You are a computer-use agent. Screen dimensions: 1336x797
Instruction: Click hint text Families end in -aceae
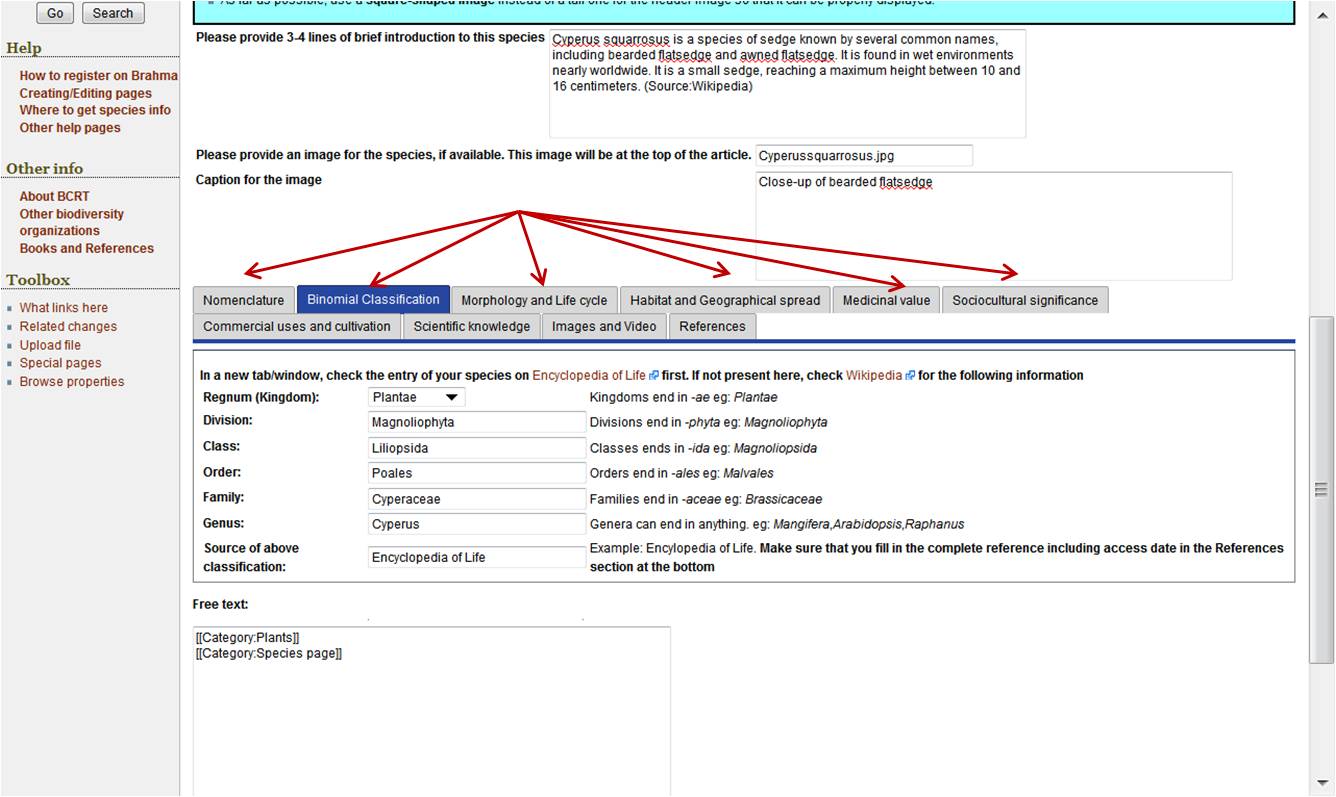click(x=706, y=499)
